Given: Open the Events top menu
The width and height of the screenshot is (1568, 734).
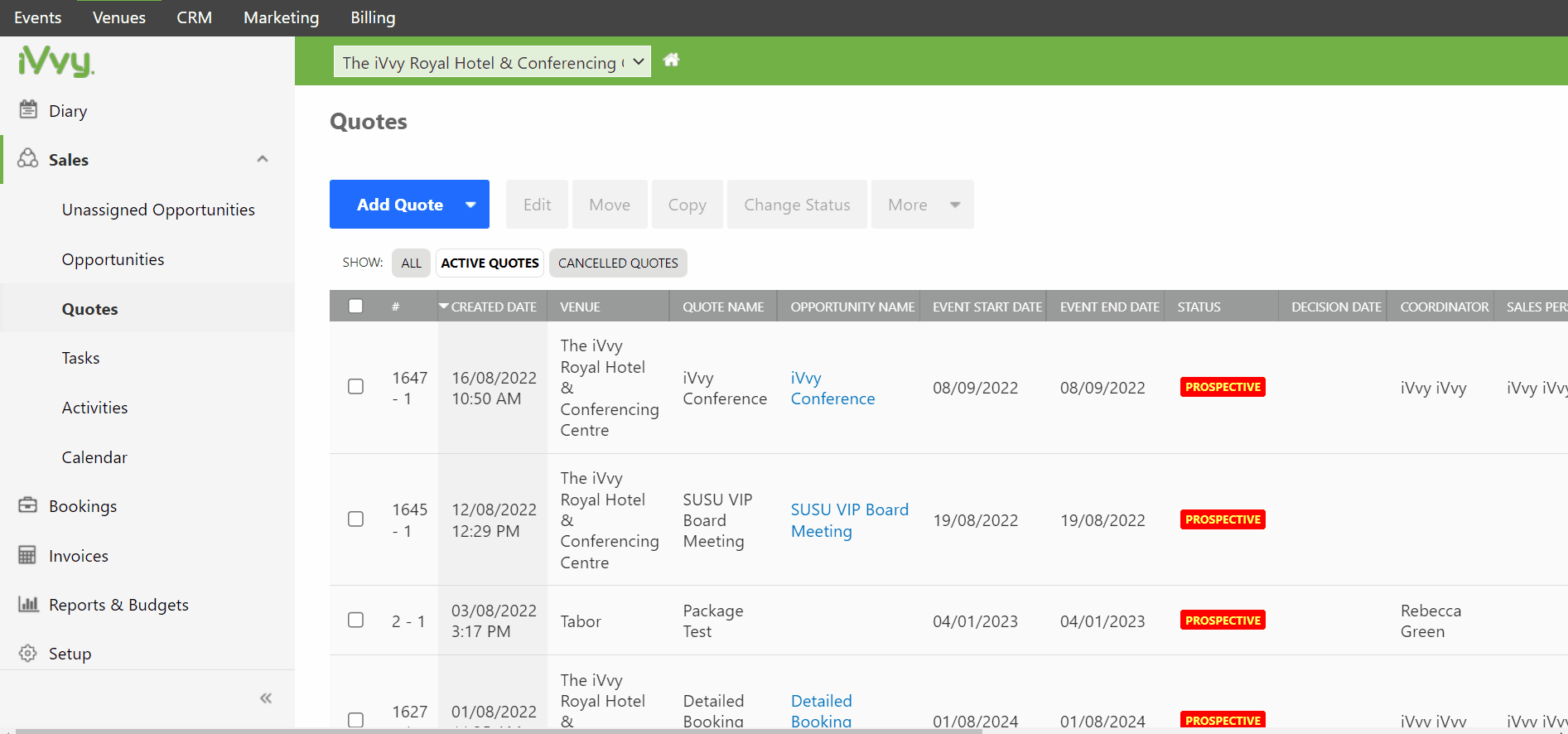Looking at the screenshot, I should [38, 17].
